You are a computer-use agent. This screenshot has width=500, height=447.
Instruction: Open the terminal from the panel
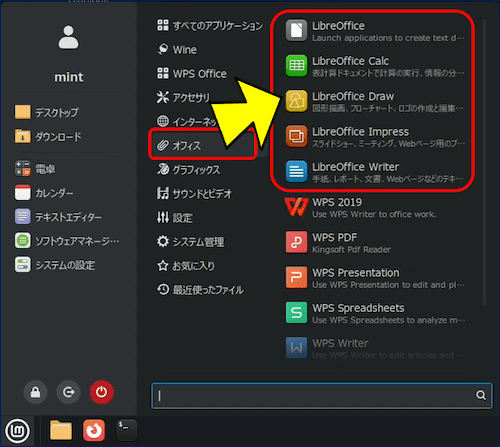(127, 430)
